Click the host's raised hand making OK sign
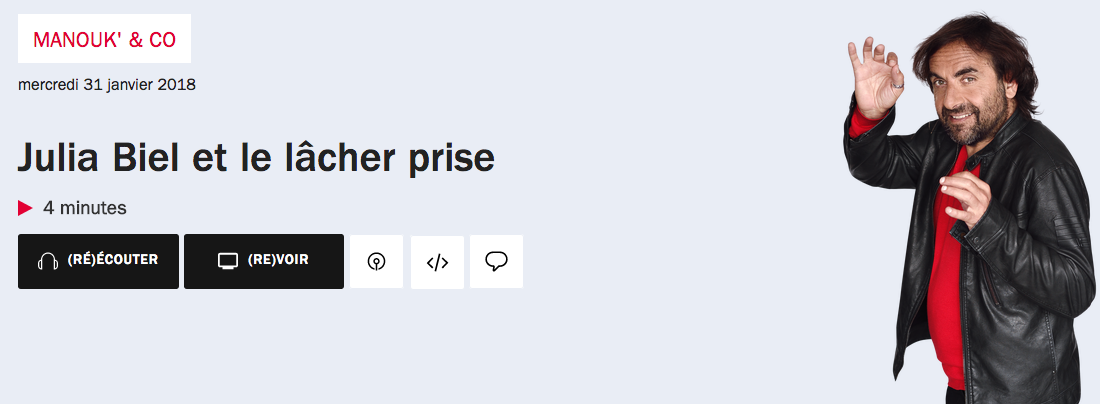 [x=874, y=76]
